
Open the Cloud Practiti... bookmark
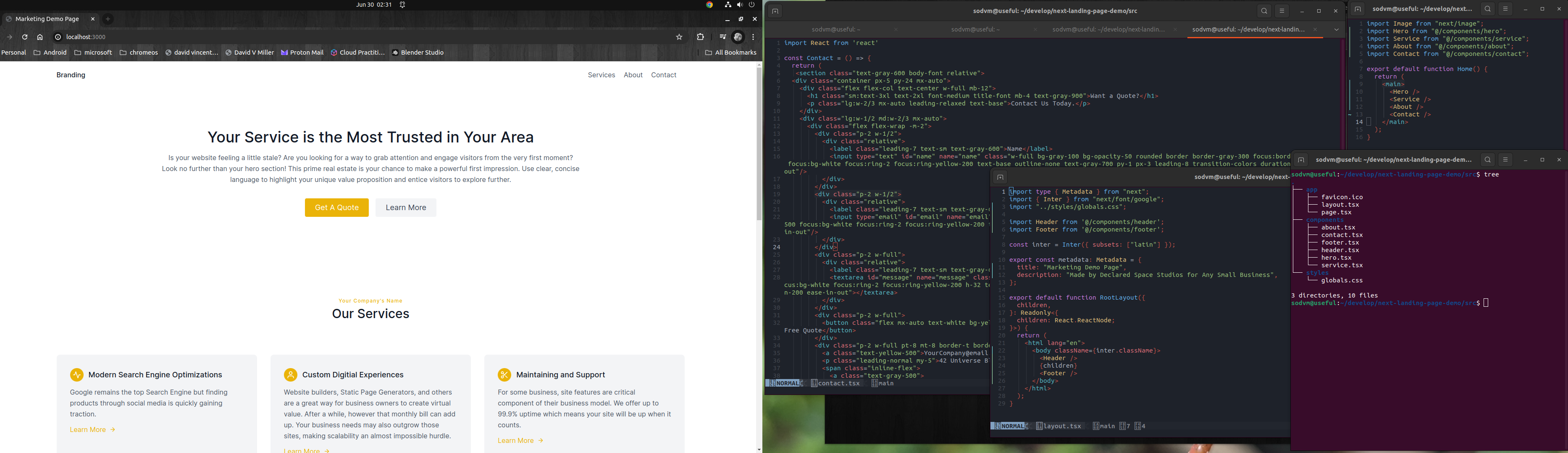tap(358, 53)
